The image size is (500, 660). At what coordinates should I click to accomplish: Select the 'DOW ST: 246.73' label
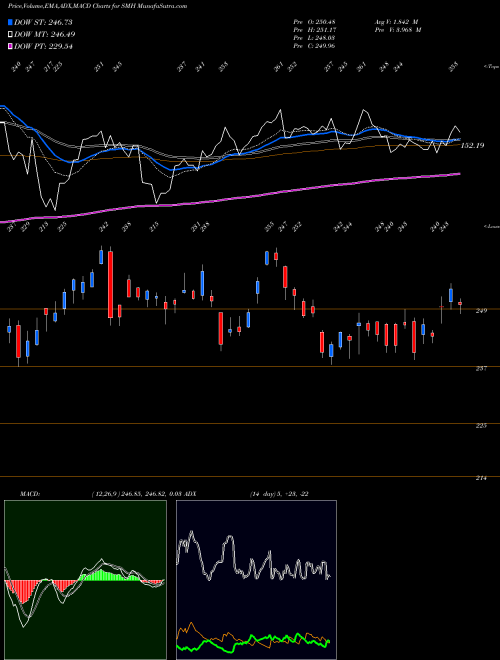click(x=43, y=22)
